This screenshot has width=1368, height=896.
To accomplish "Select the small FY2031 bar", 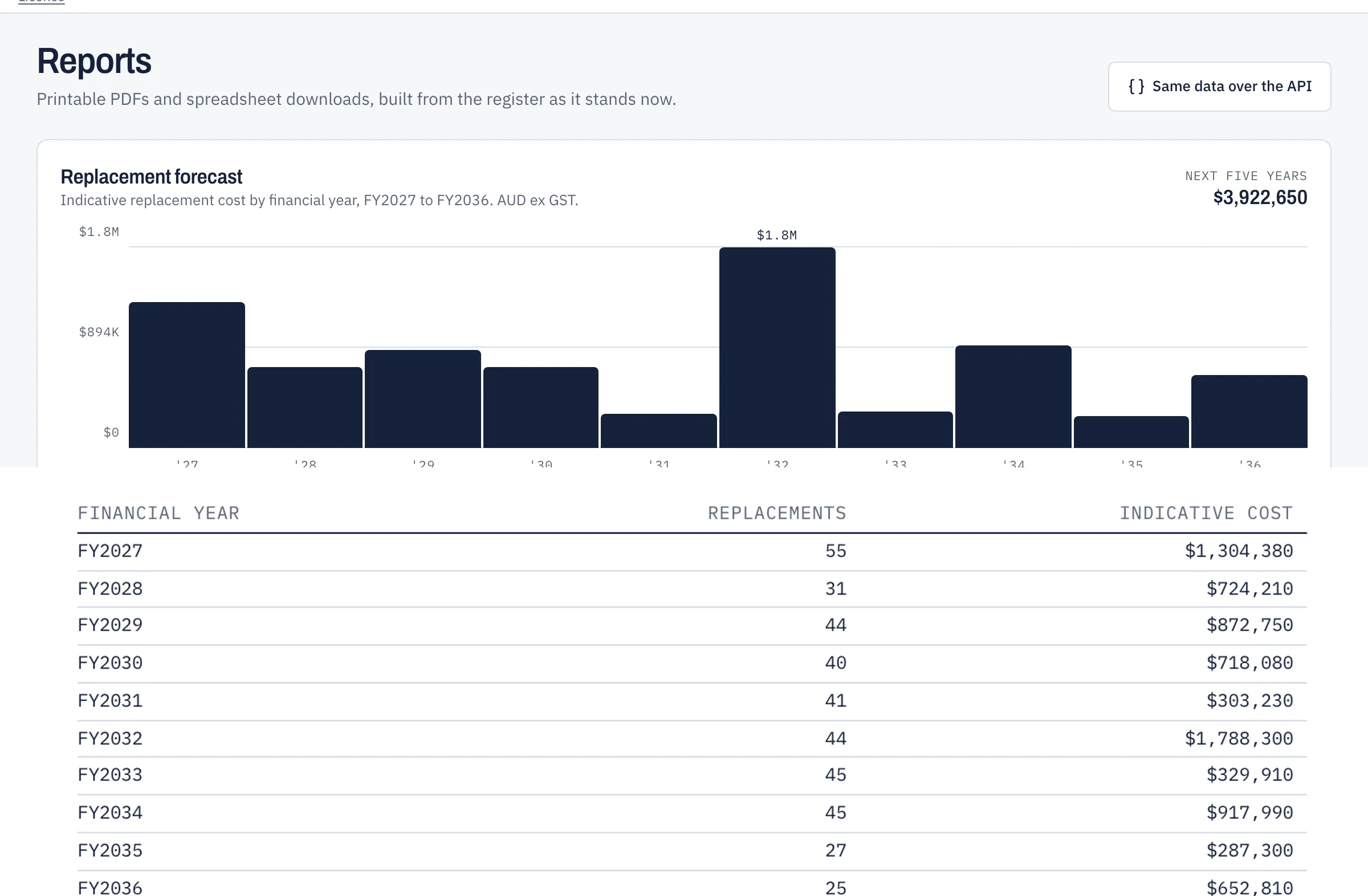I will coord(659,431).
